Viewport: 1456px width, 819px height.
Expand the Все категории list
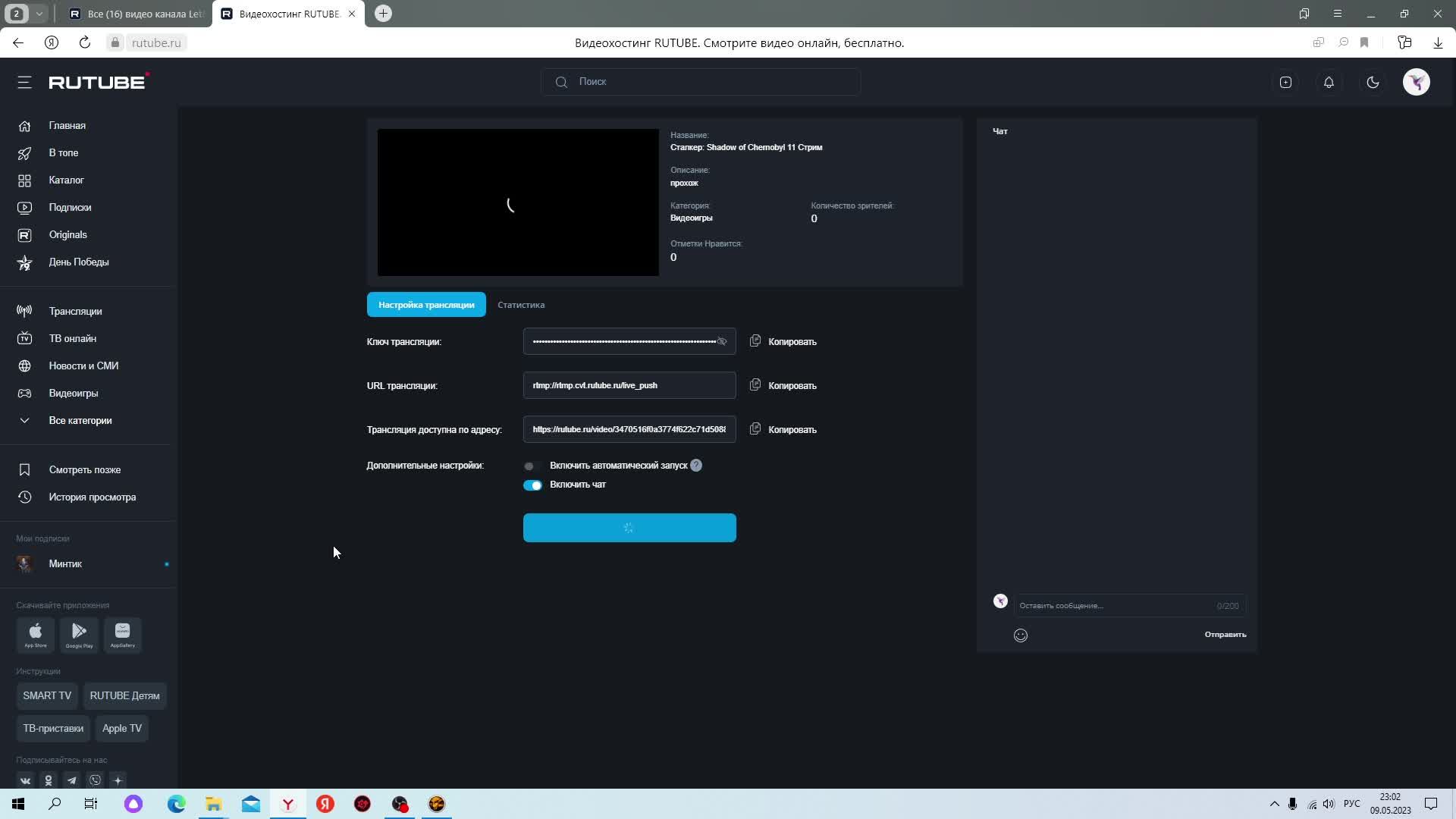pyautogui.click(x=80, y=420)
